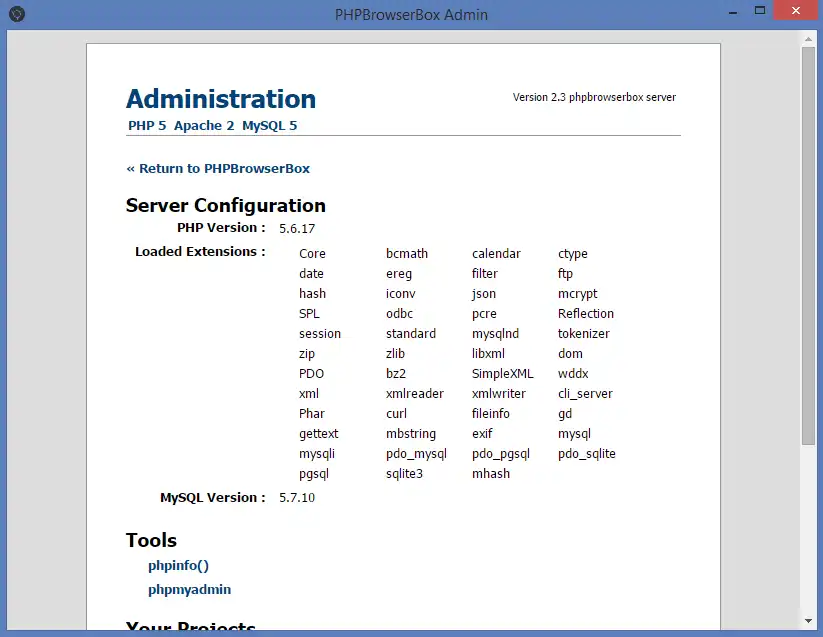This screenshot has width=823, height=637.
Task: Click the curl extension entry
Action: (x=396, y=413)
